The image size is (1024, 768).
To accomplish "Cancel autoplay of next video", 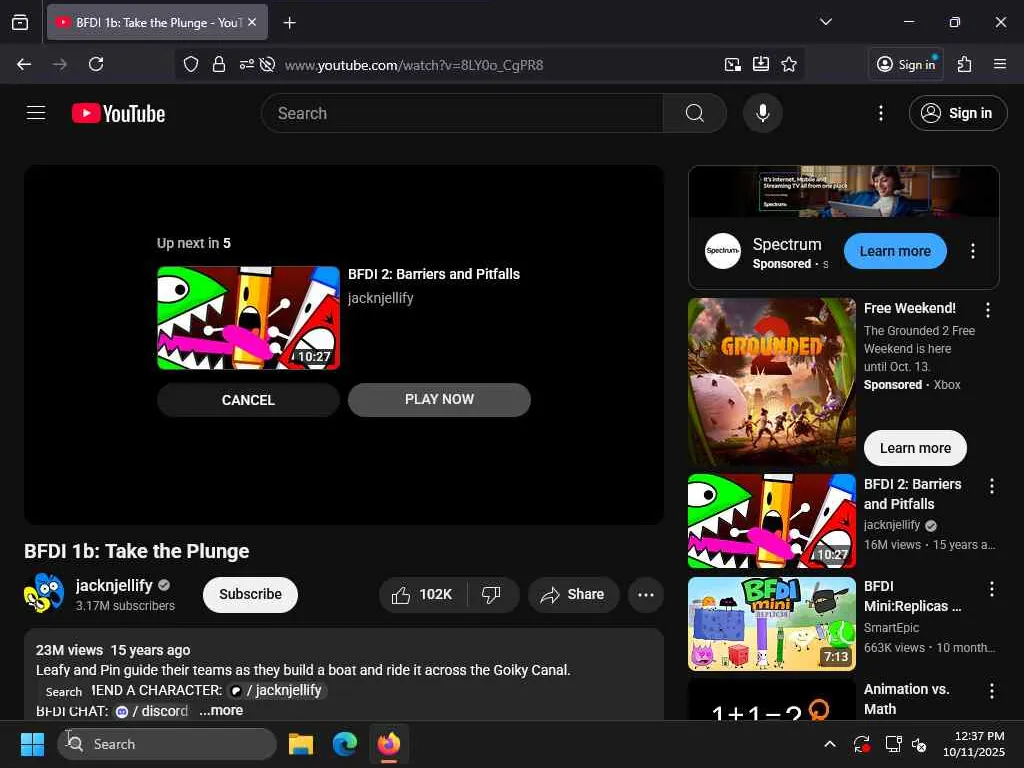I will [x=248, y=400].
